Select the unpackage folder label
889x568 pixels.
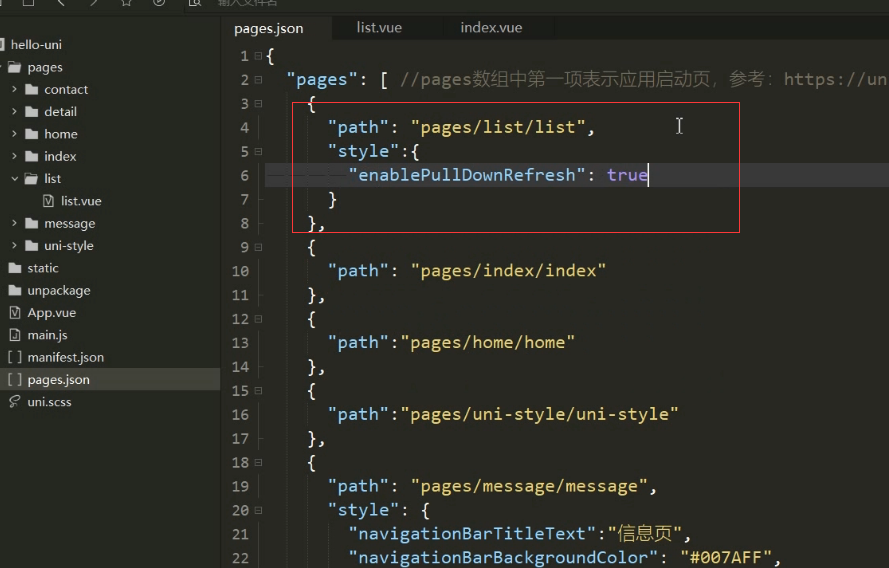59,290
